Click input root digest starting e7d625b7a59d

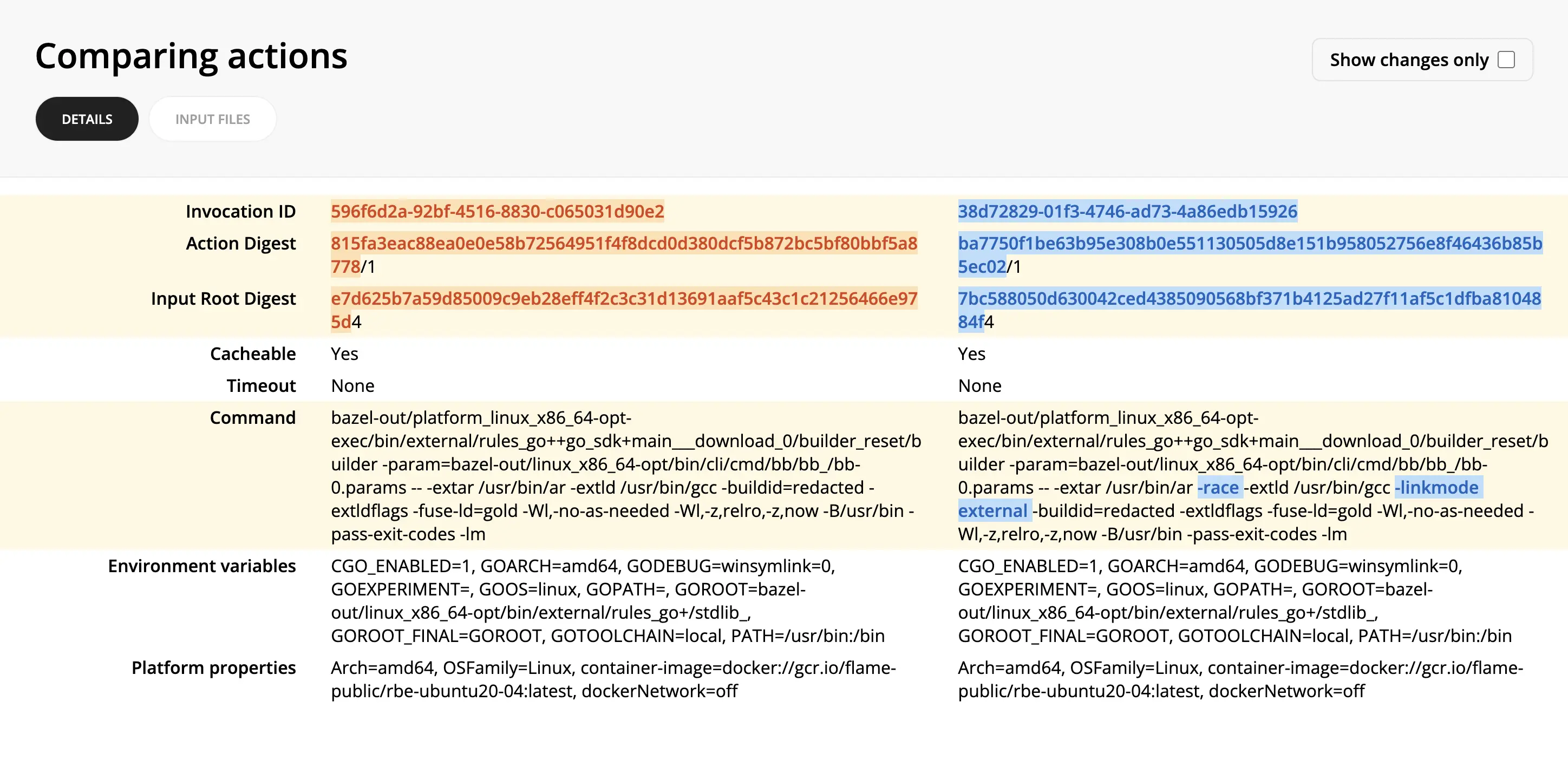(x=623, y=299)
